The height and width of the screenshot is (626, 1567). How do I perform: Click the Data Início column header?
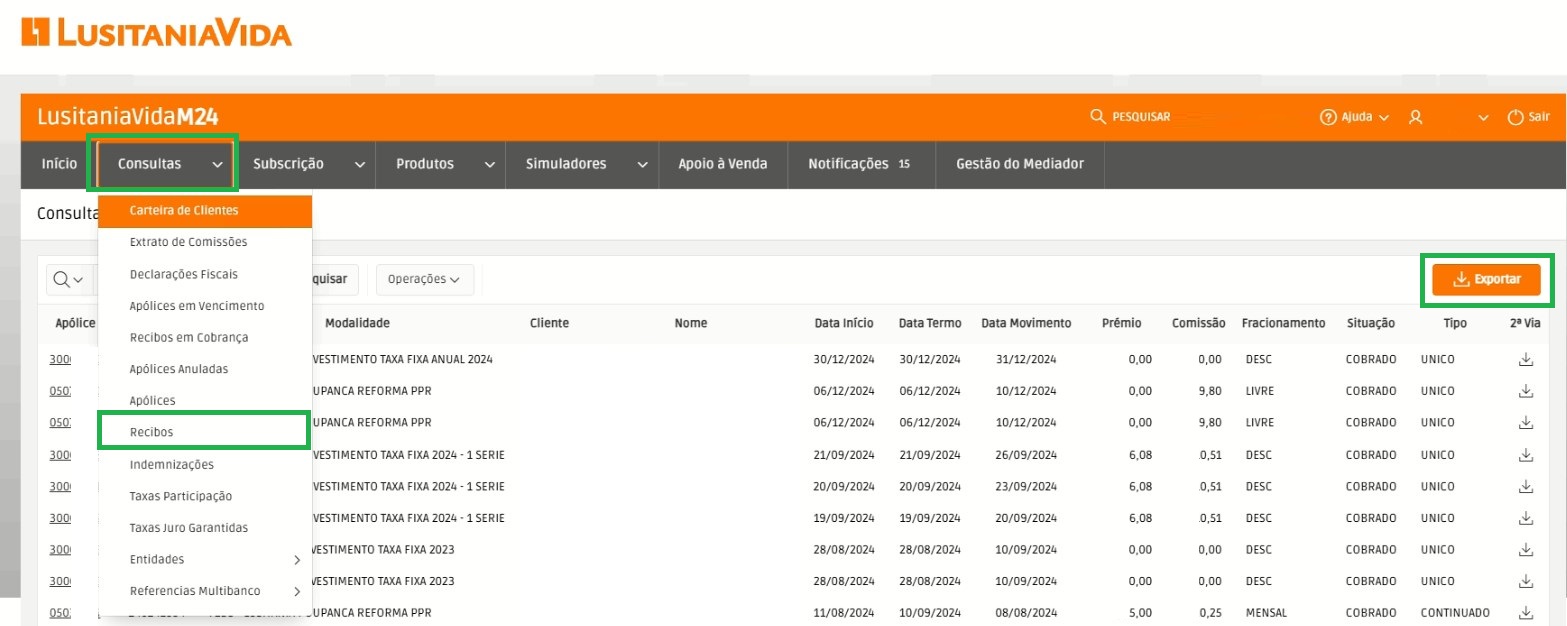(844, 323)
